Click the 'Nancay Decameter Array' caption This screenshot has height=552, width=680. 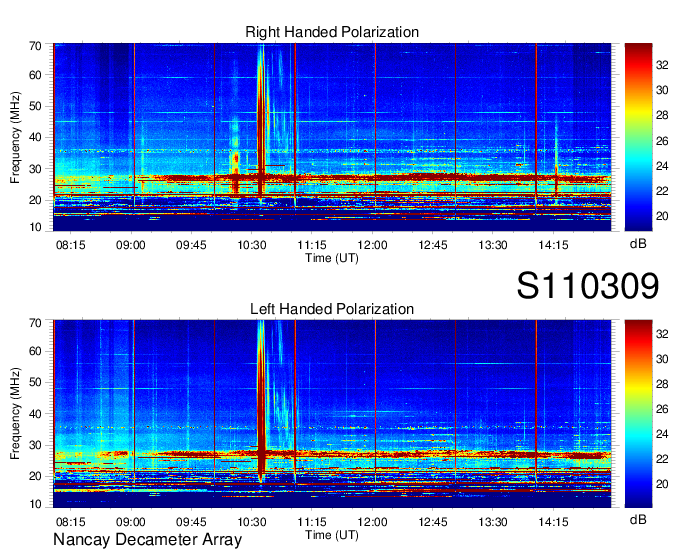(x=147, y=539)
